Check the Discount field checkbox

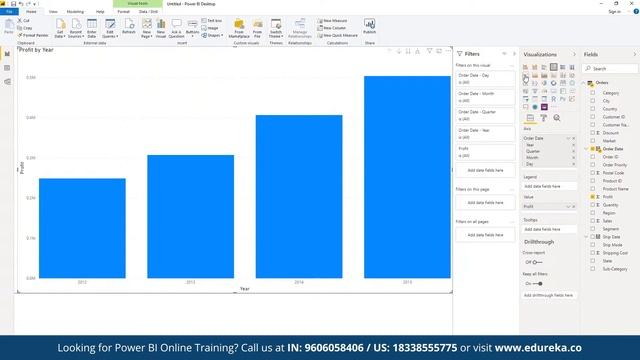[593, 133]
